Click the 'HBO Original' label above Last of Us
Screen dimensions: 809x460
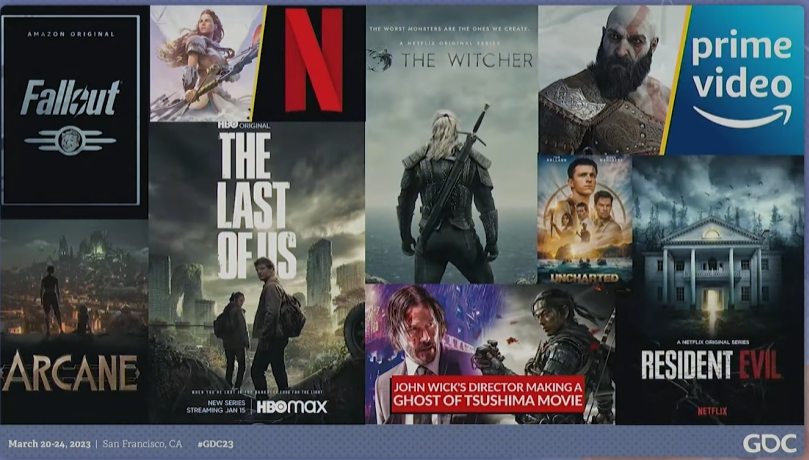(244, 125)
